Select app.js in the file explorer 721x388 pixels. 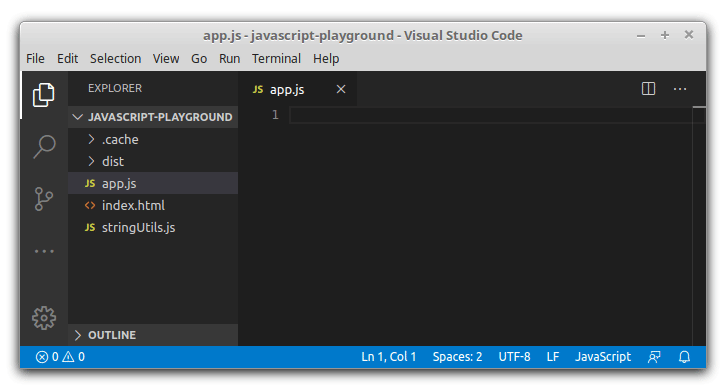click(153, 183)
